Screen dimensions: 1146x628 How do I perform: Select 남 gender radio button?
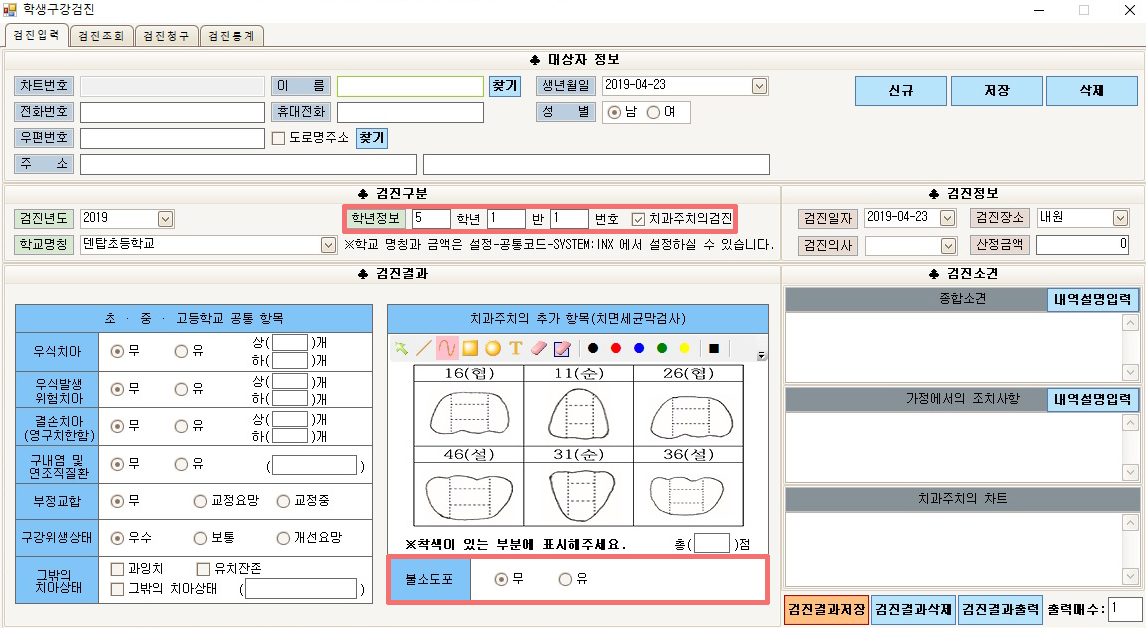(x=614, y=112)
